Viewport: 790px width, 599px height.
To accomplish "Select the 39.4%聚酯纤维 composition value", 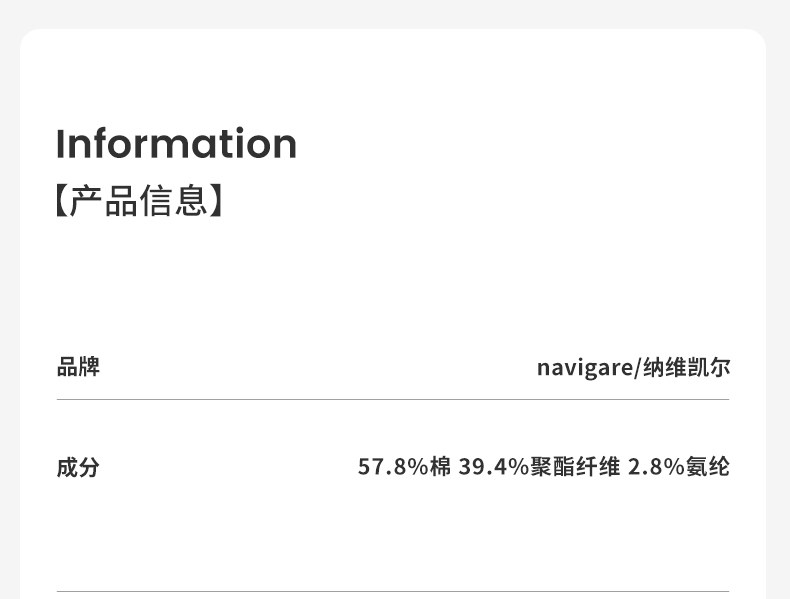I will click(539, 467).
